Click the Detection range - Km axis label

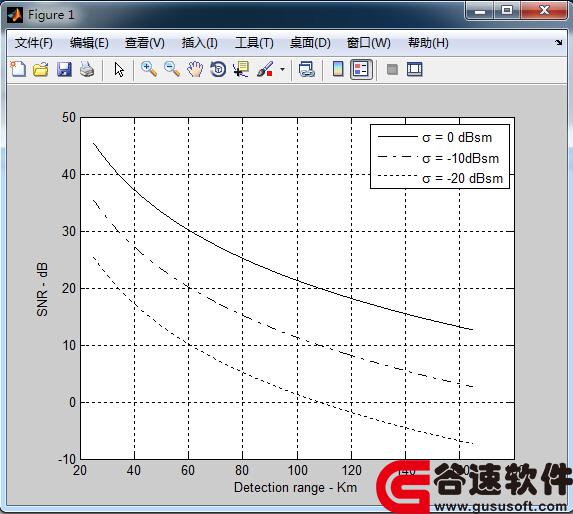(295, 487)
